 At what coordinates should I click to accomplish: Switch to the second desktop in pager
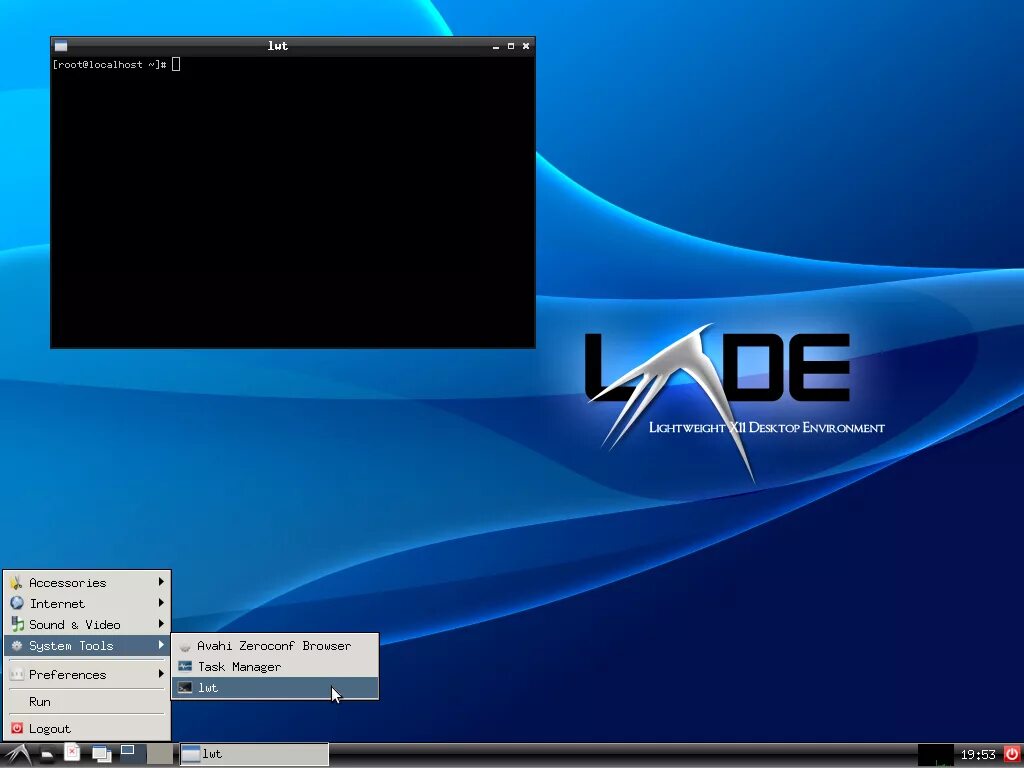160,754
